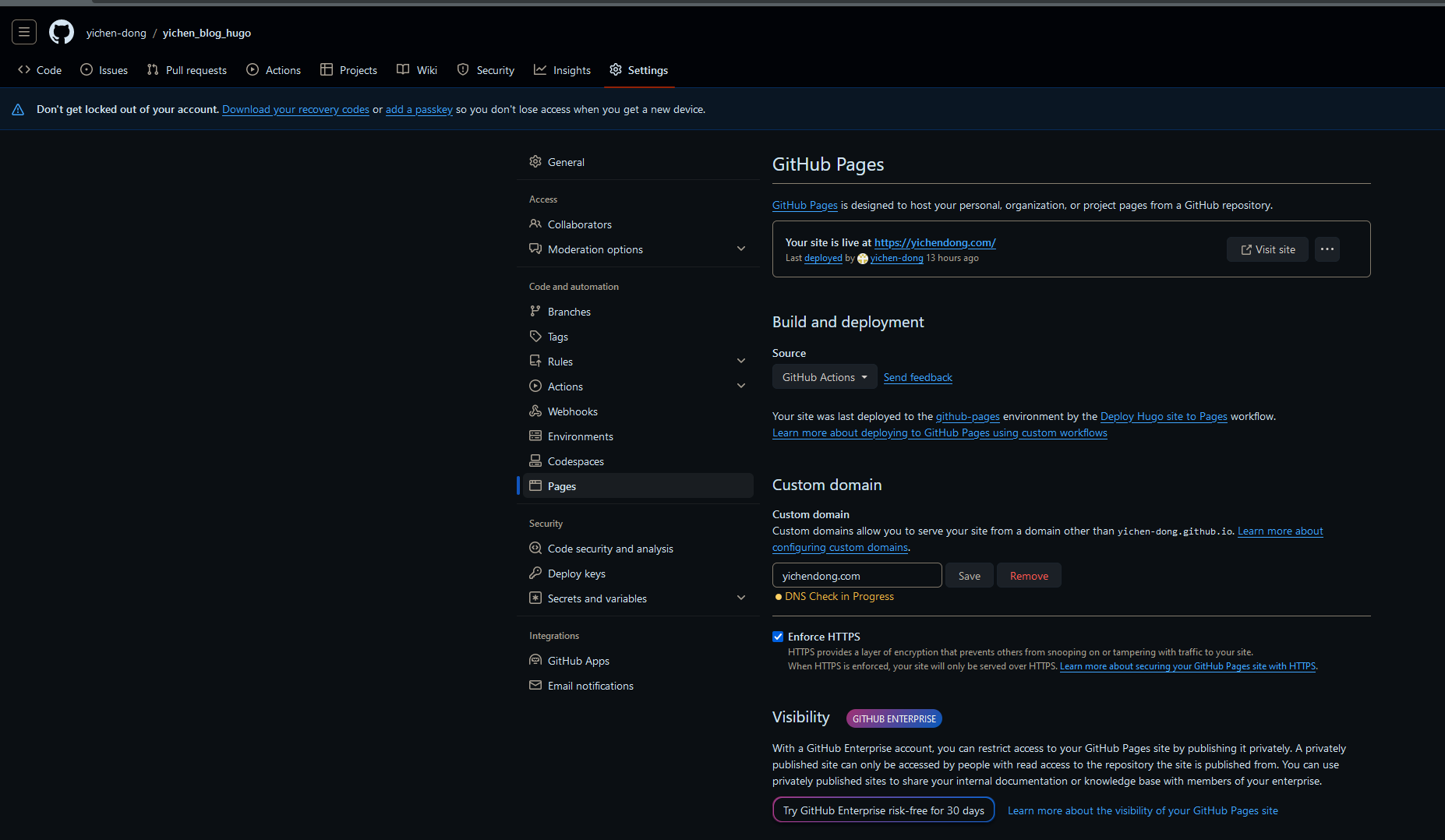
Task: Click the Insights graph icon
Action: [540, 69]
